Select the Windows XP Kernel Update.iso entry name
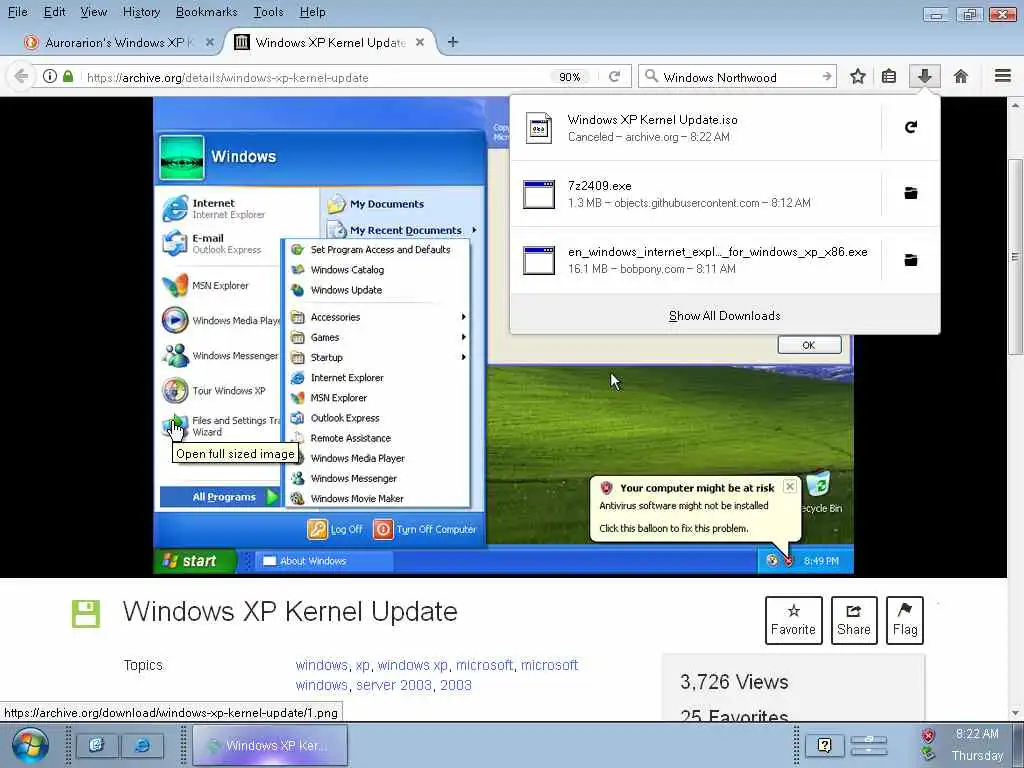 652,120
